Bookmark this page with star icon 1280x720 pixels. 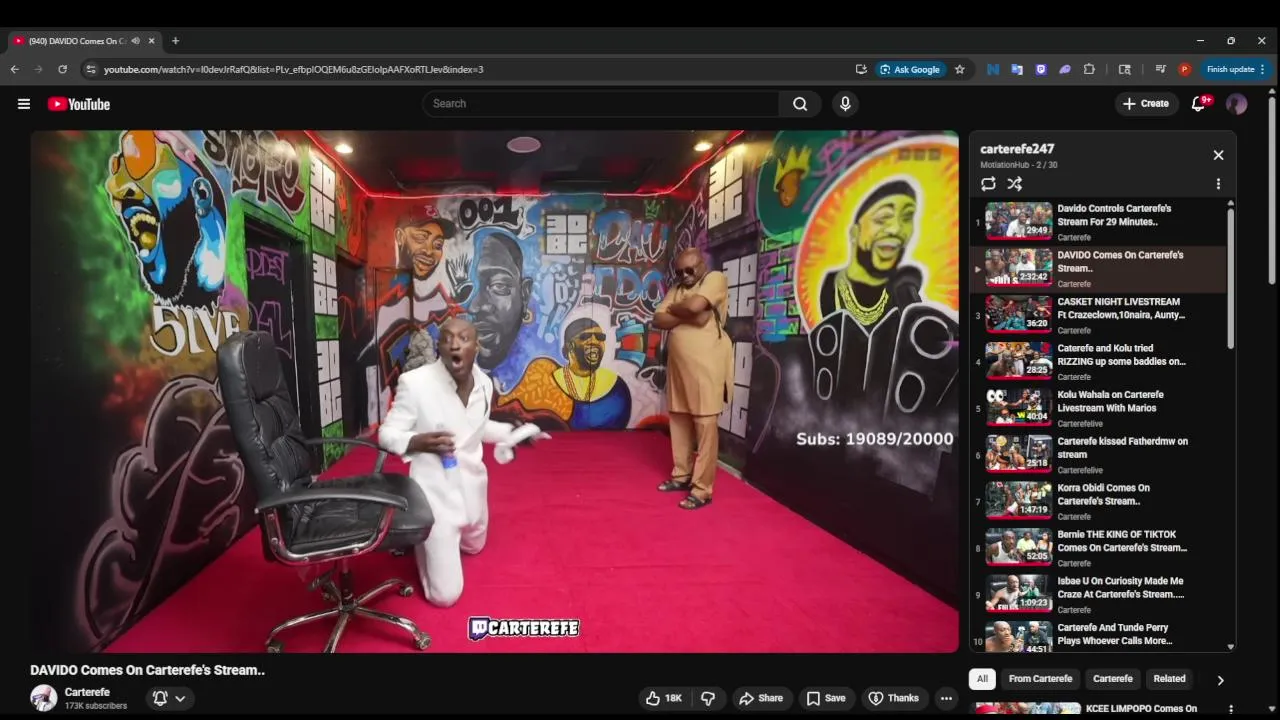[x=960, y=69]
